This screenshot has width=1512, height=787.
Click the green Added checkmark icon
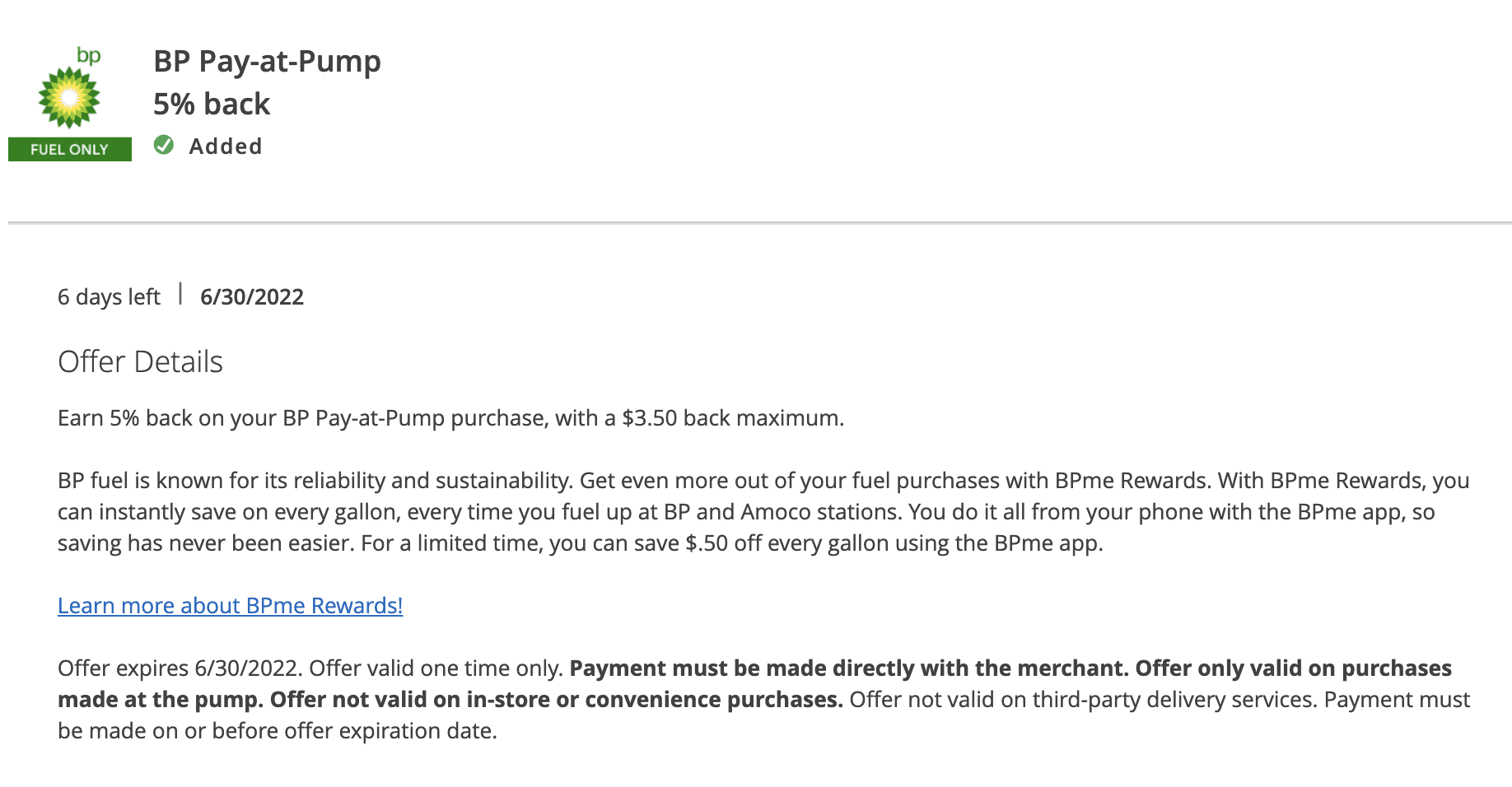coord(164,146)
